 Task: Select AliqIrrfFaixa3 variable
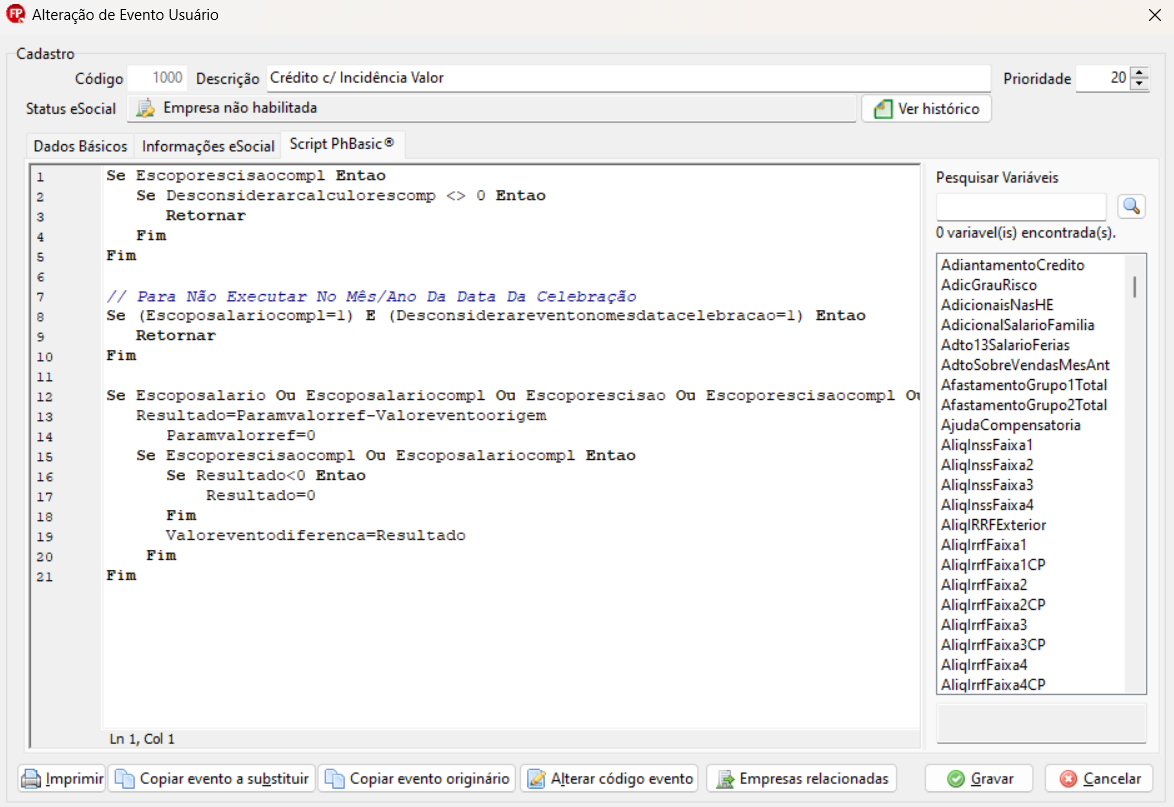(983, 625)
